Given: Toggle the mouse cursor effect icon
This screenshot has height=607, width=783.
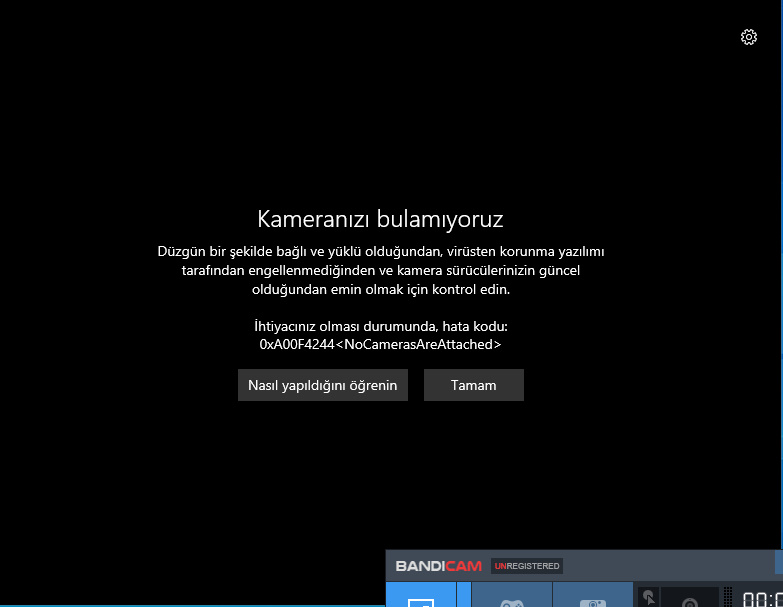Looking at the screenshot, I should [x=649, y=598].
